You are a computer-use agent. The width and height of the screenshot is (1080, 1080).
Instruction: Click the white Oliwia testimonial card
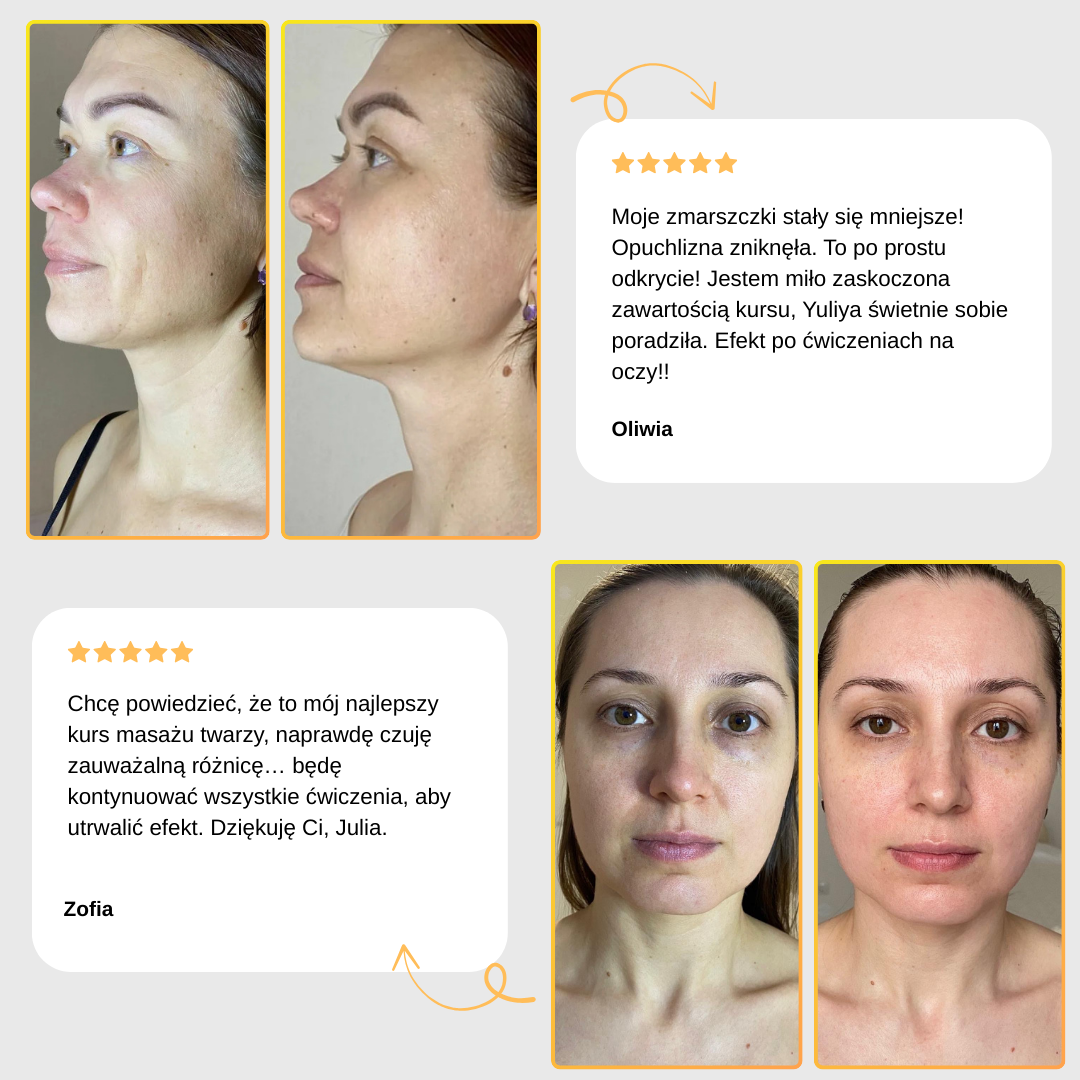point(813,301)
